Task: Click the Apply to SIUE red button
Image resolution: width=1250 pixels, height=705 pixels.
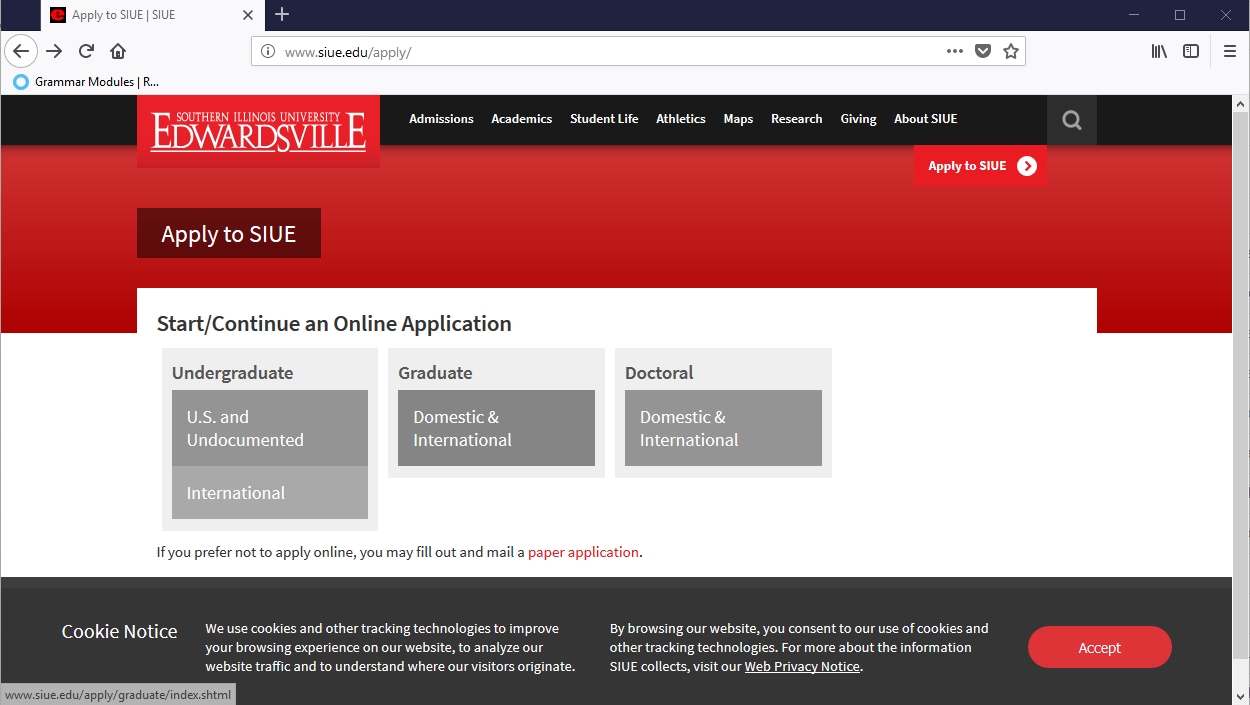Action: pos(980,166)
